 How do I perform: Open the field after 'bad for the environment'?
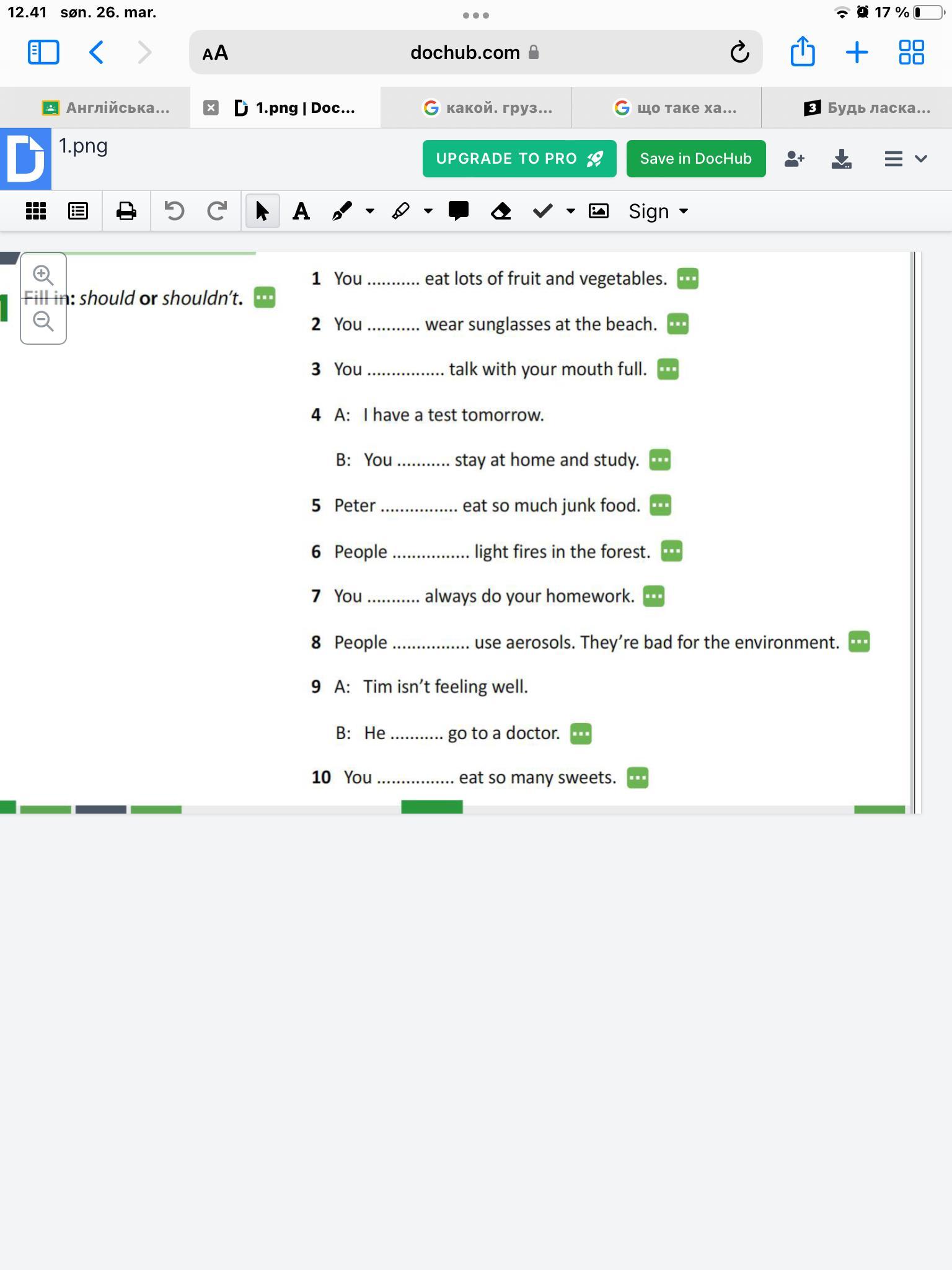[859, 641]
